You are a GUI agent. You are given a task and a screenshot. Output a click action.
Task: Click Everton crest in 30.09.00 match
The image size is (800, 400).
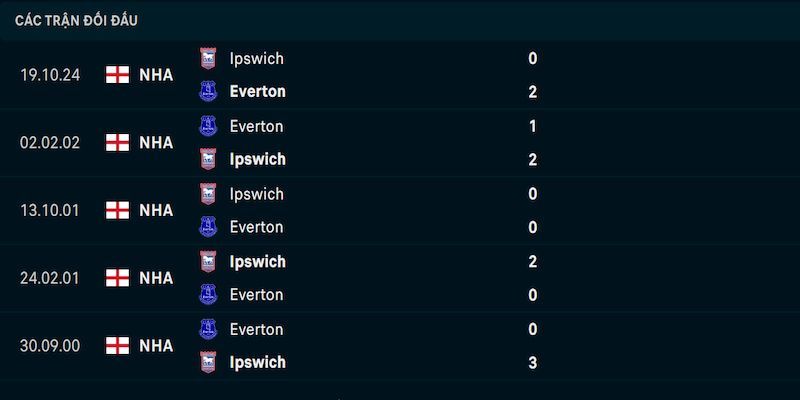click(208, 329)
